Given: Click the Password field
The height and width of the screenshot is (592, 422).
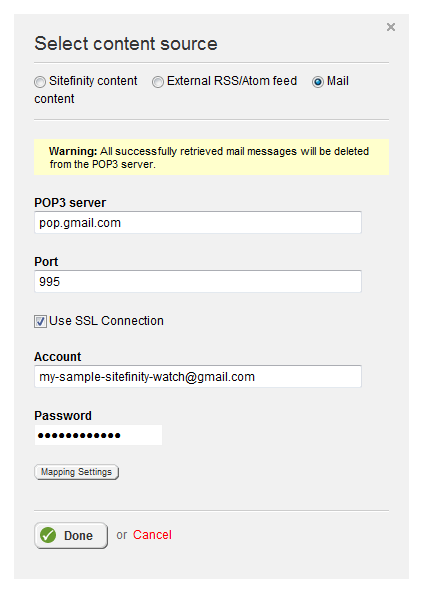Looking at the screenshot, I should tap(98, 435).
